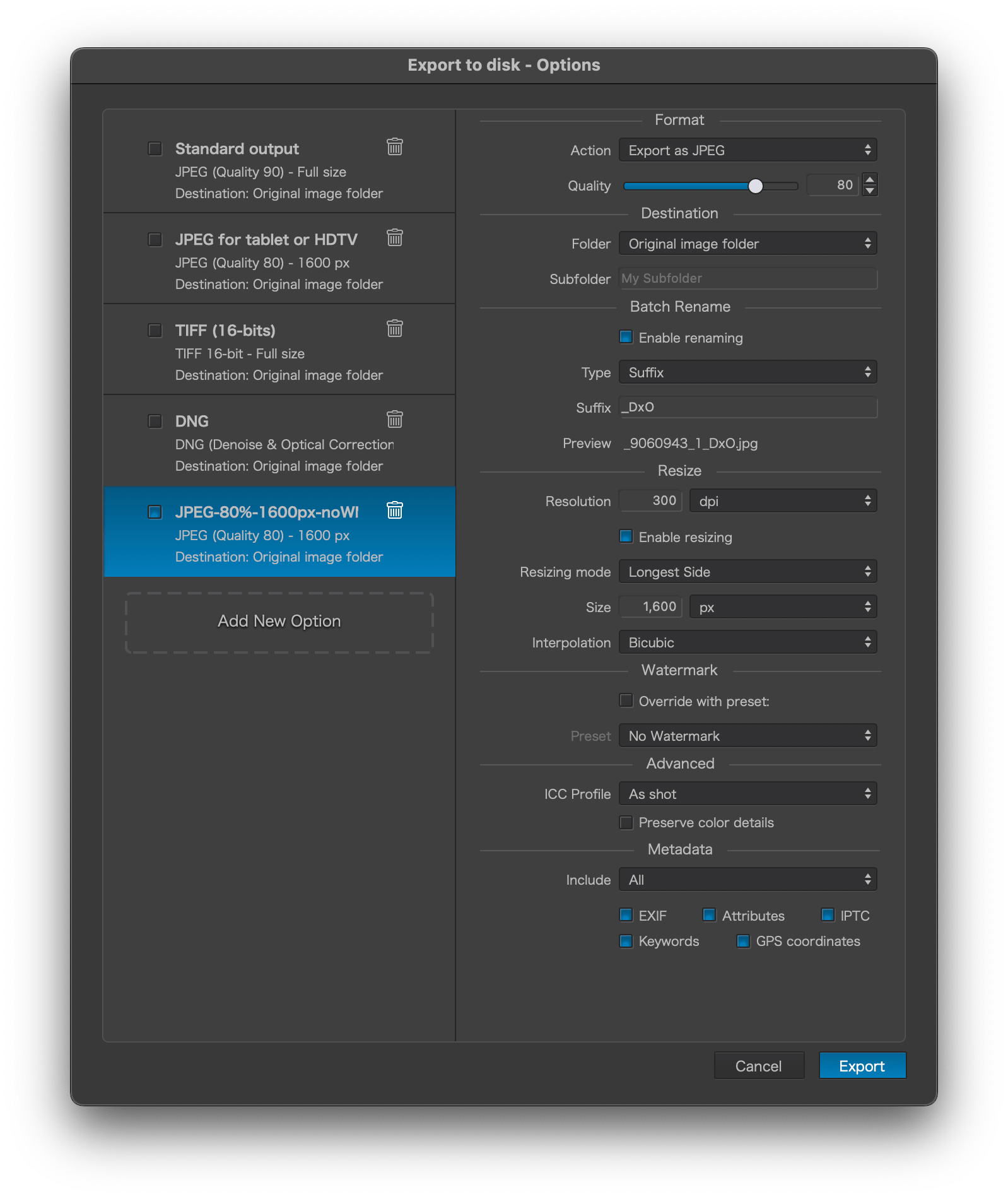
Task: Click the Export button
Action: (862, 1066)
